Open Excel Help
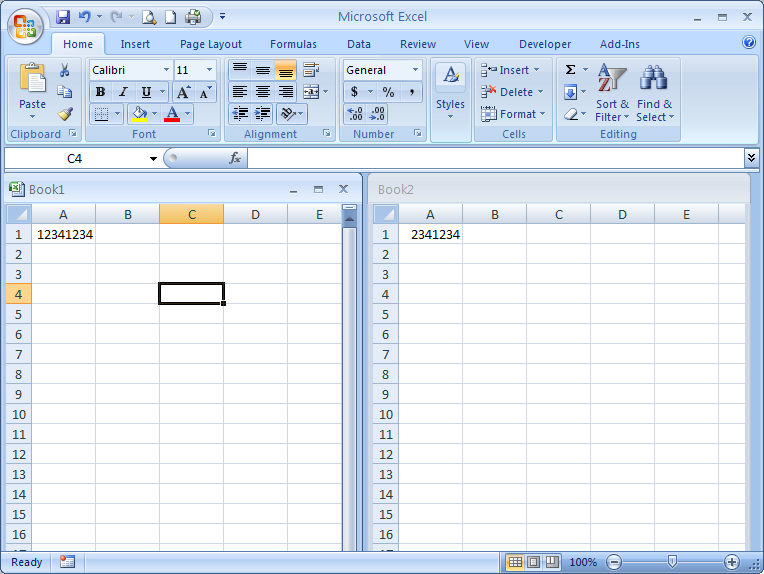The height and width of the screenshot is (574, 764). coord(748,42)
